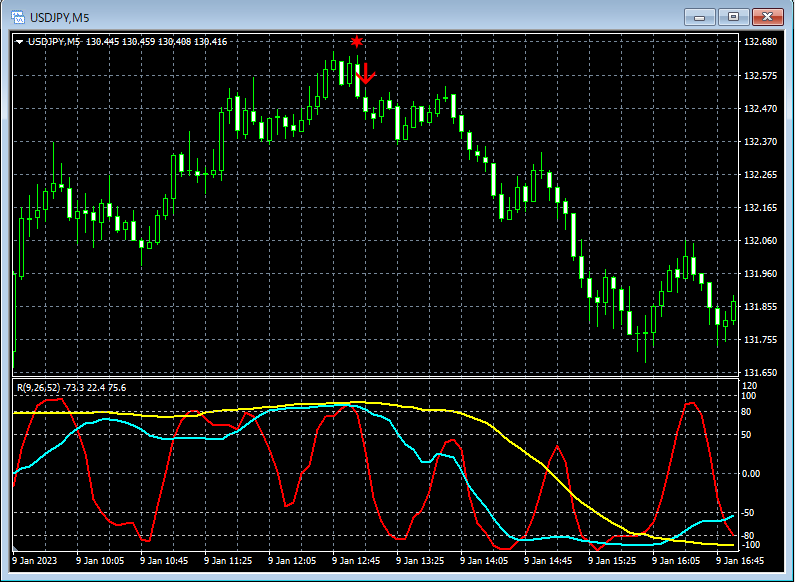
Task: Close the USDJPY,M5 chart window
Action: point(767,17)
